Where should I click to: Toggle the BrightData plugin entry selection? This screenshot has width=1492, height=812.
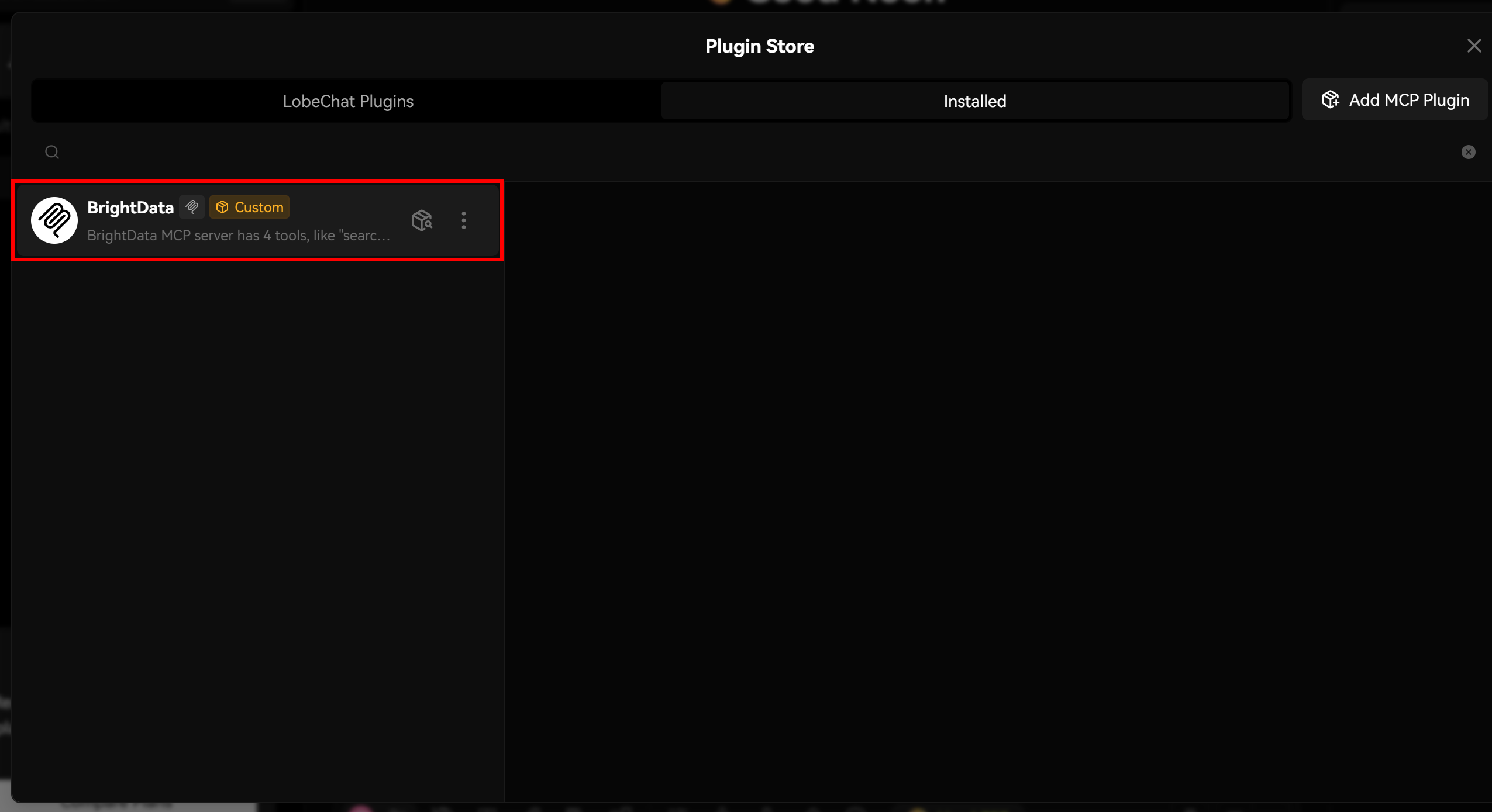click(257, 220)
